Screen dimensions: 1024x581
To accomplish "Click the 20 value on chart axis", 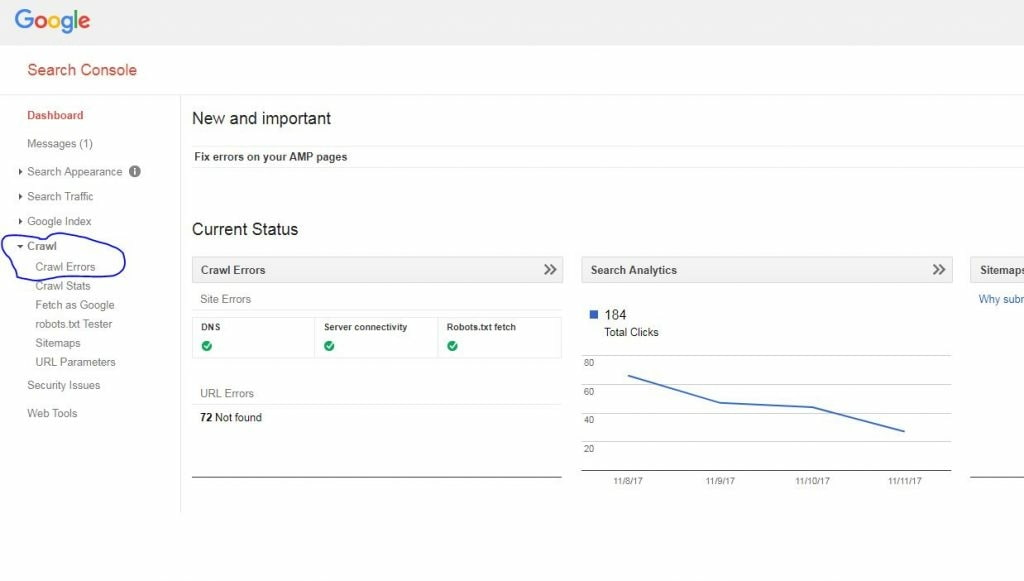I will (589, 448).
